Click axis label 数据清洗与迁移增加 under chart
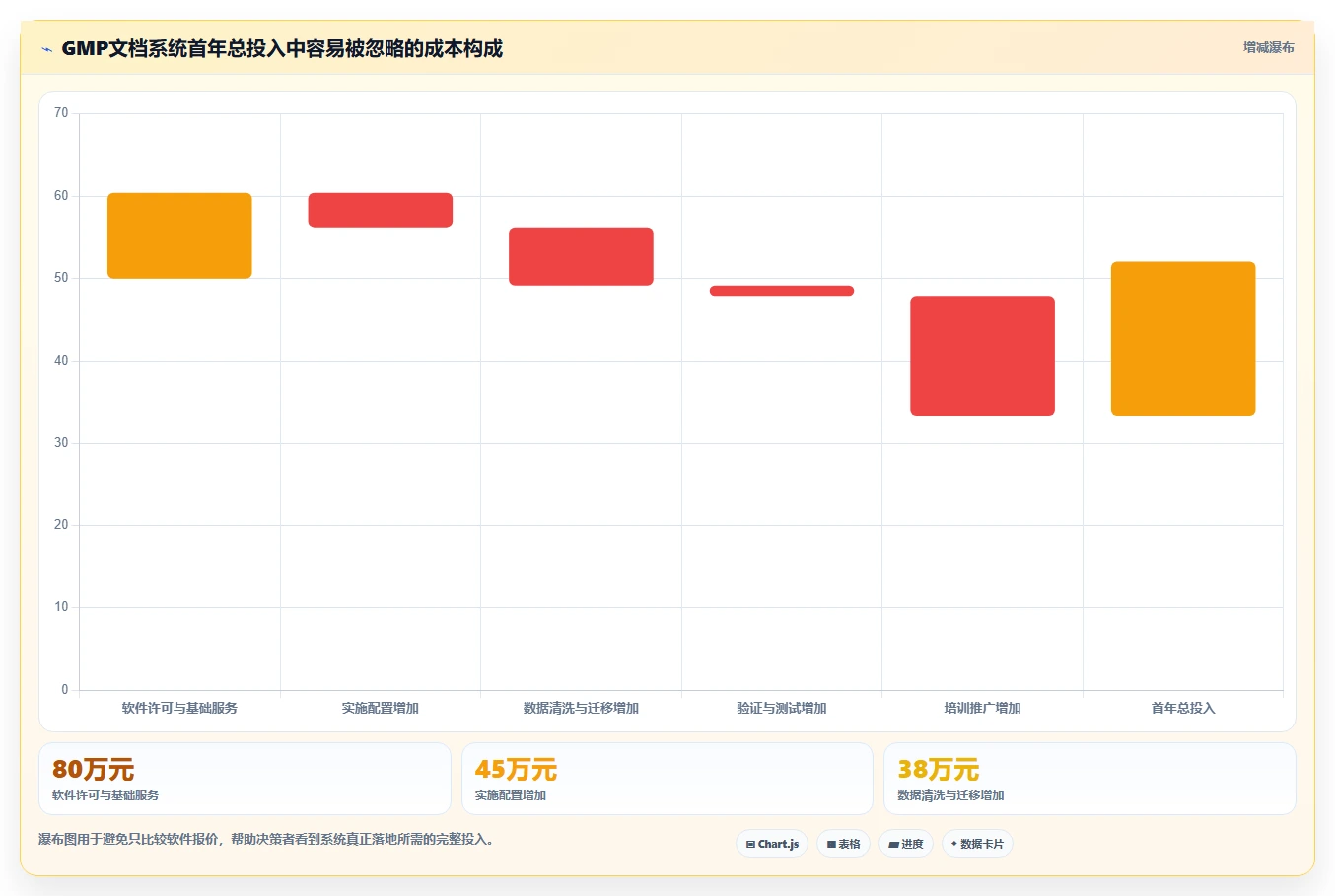 pos(581,708)
